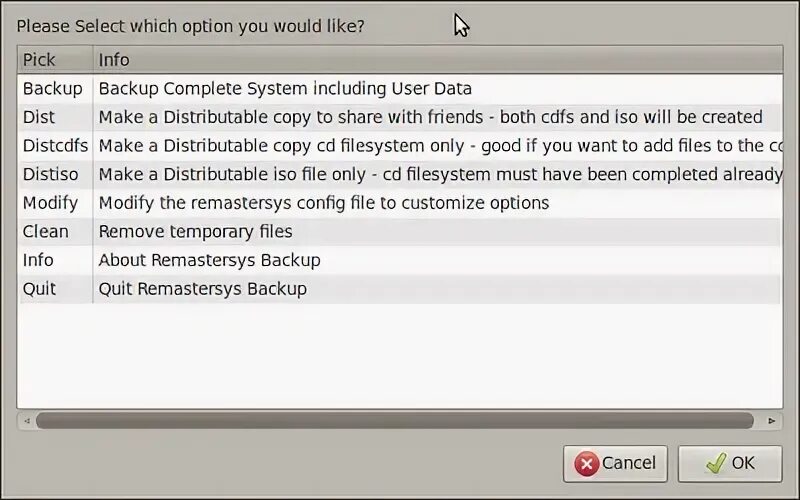This screenshot has height=500, width=800.
Task: Click the horizontal scrollbar thumb
Action: click(x=395, y=421)
